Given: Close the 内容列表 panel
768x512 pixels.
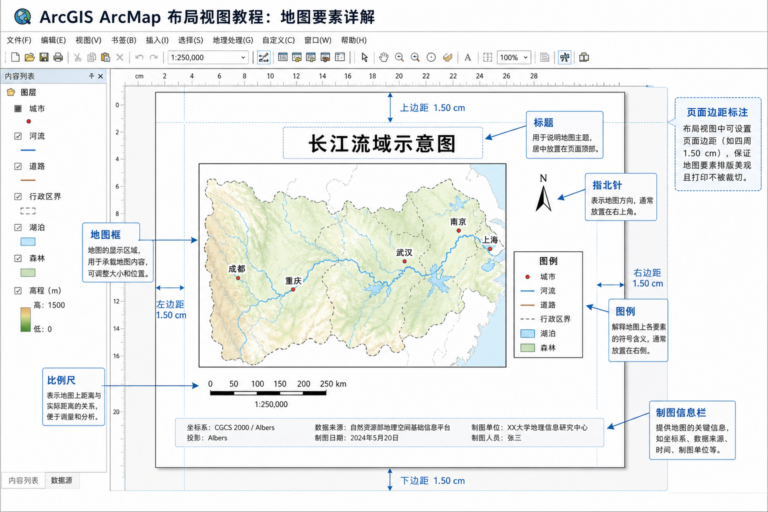Looking at the screenshot, I should [x=100, y=76].
